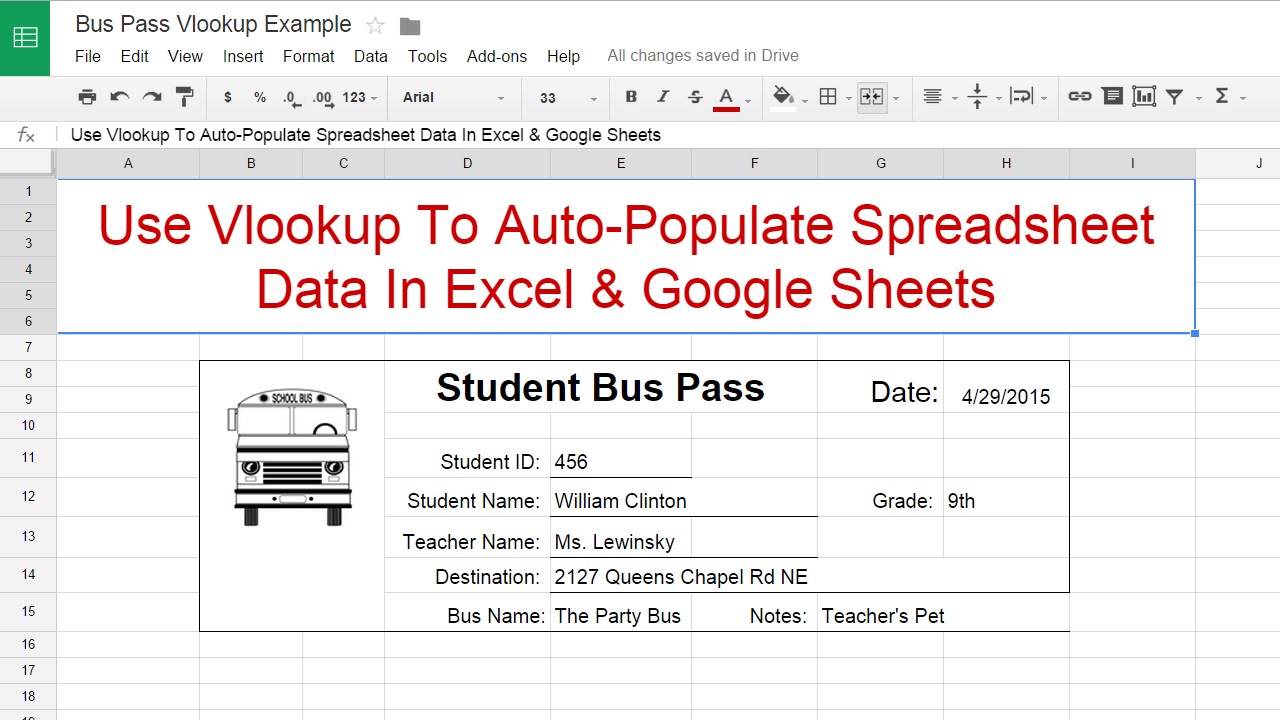Screen dimensions: 1280x720
Task: Click the document title Bus Pass Vlookup Example
Action: (x=213, y=24)
